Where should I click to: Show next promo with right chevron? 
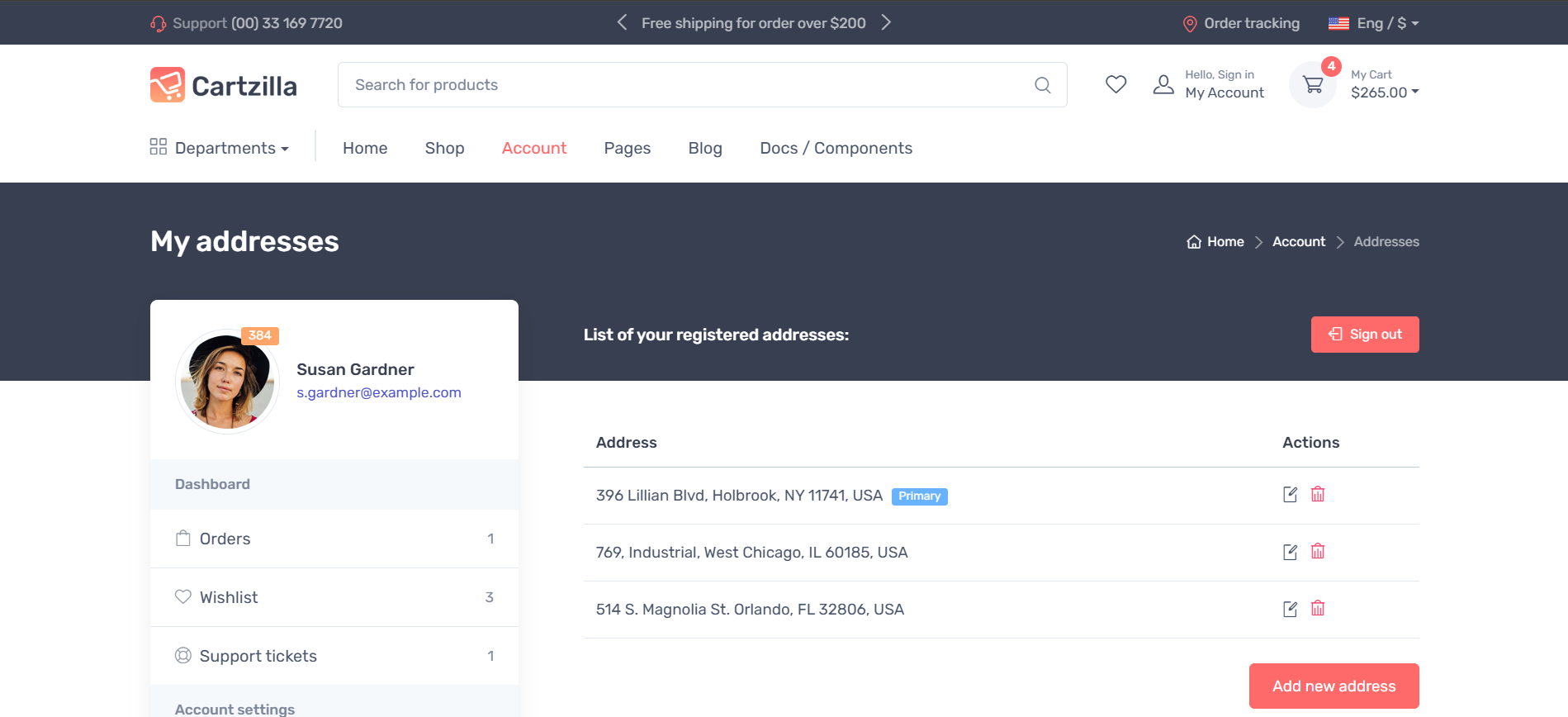(x=886, y=22)
